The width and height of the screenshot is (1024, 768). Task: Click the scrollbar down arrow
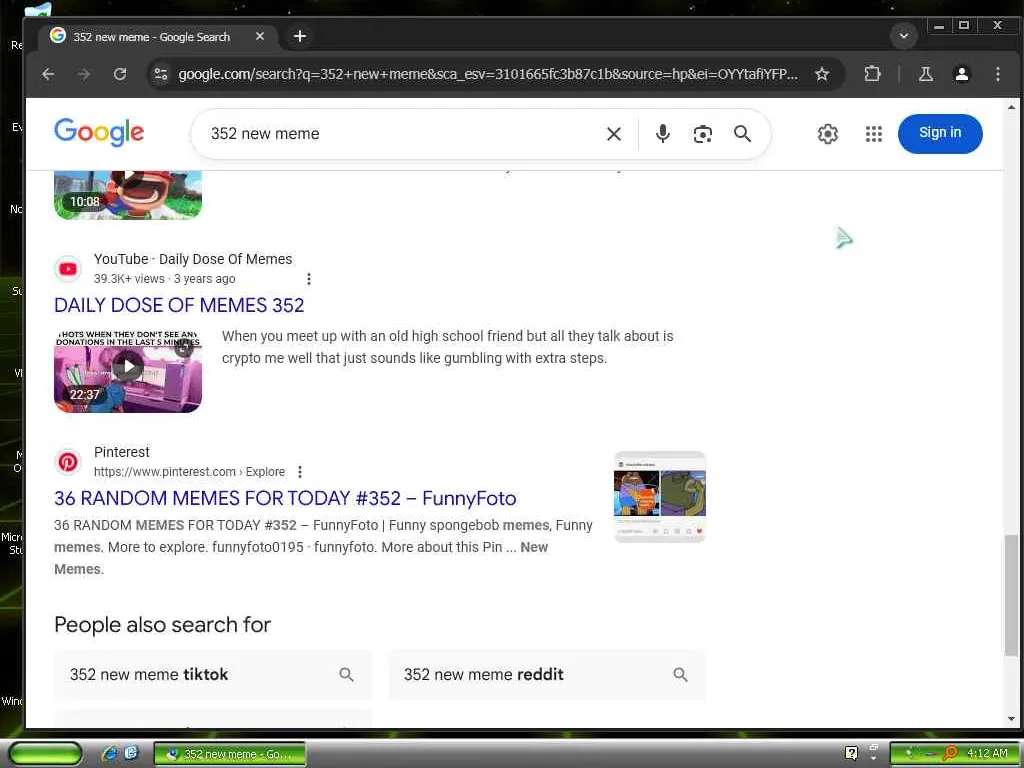pos(1011,719)
